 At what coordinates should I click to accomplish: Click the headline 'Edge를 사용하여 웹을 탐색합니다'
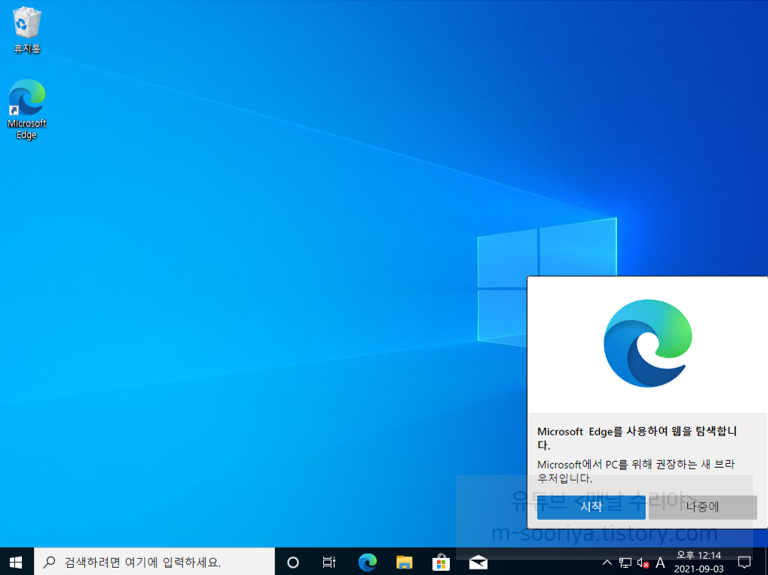coord(637,438)
